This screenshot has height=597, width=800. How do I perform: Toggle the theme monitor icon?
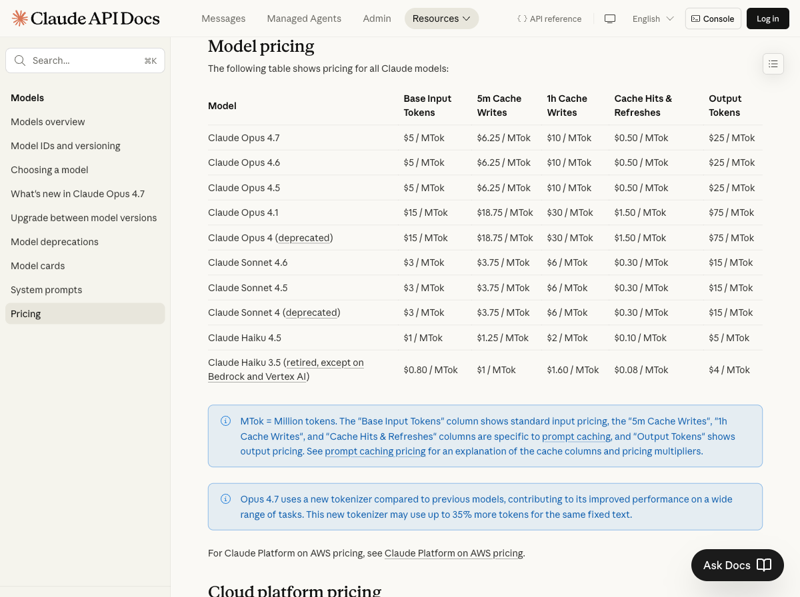(x=610, y=19)
